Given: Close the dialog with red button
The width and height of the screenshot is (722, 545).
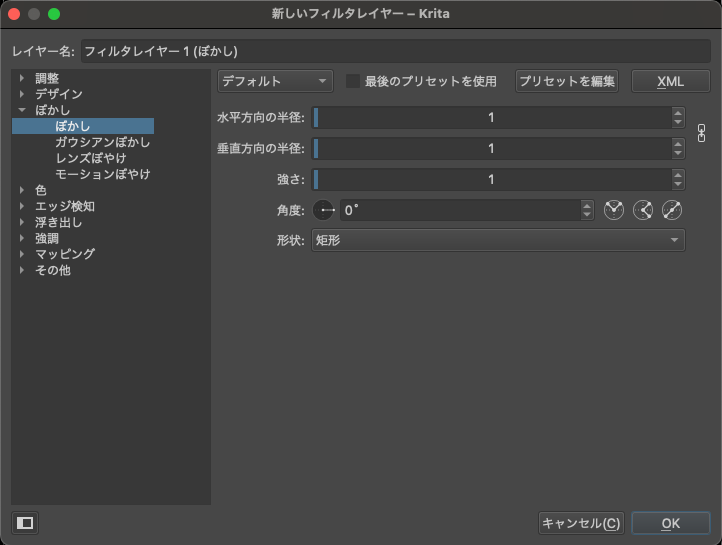Looking at the screenshot, I should click(x=14, y=14).
